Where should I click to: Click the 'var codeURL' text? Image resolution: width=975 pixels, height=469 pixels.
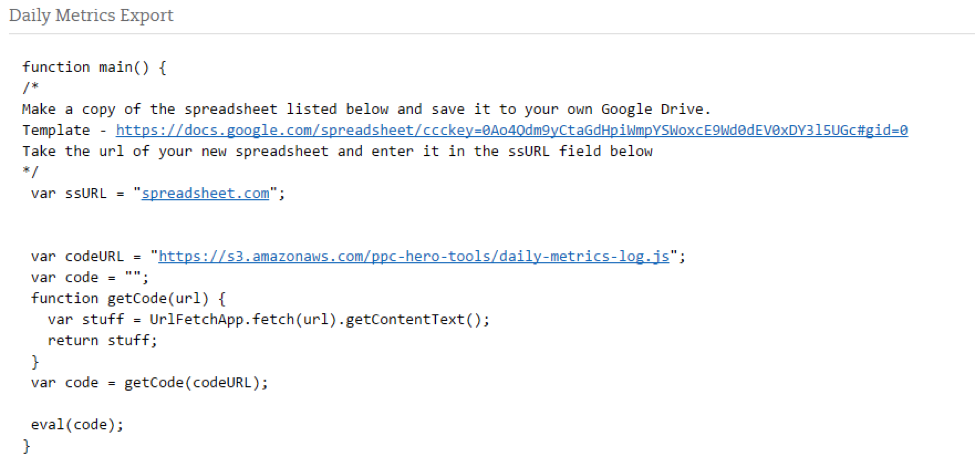[x=78, y=256]
